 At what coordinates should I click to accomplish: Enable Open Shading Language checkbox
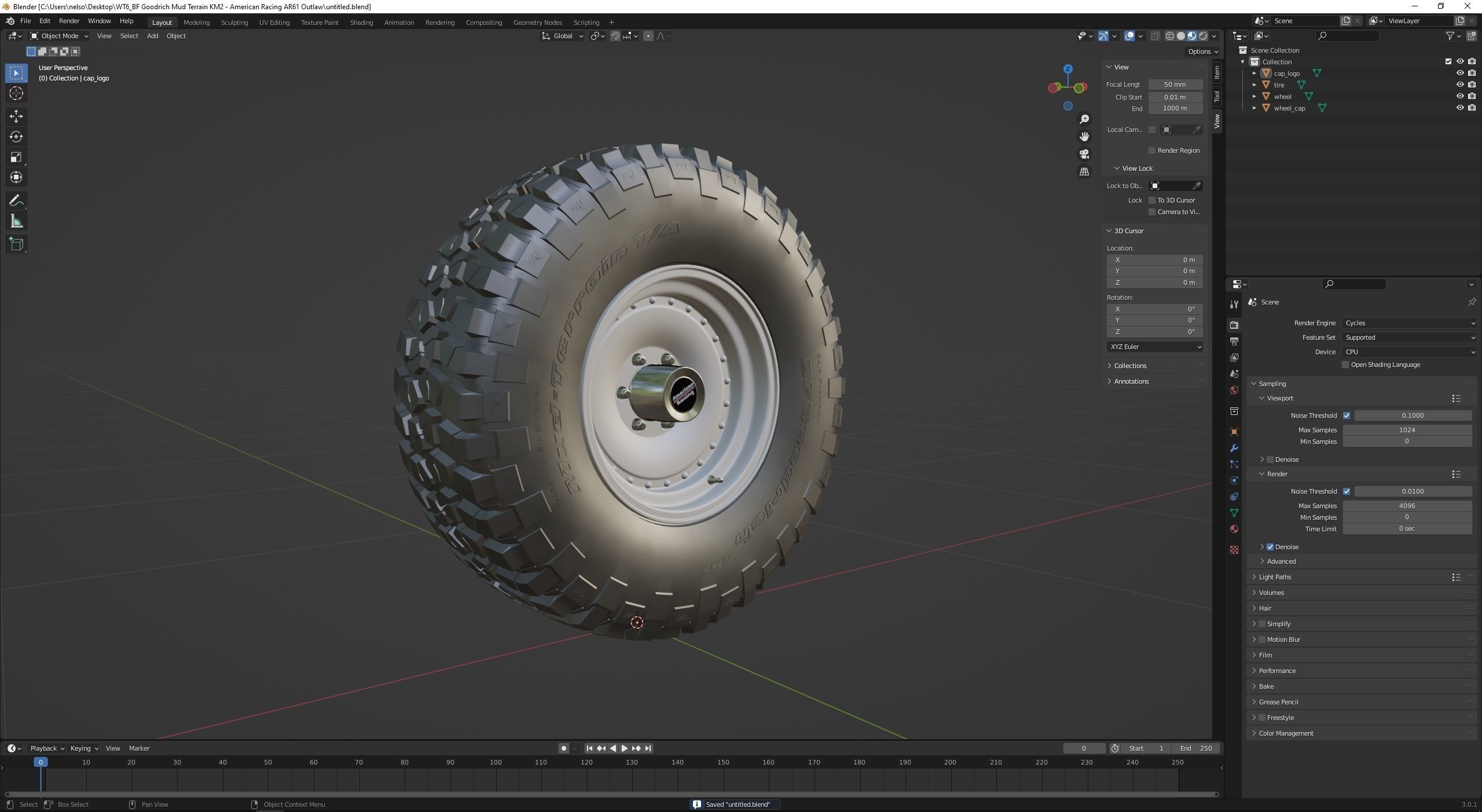click(x=1345, y=365)
